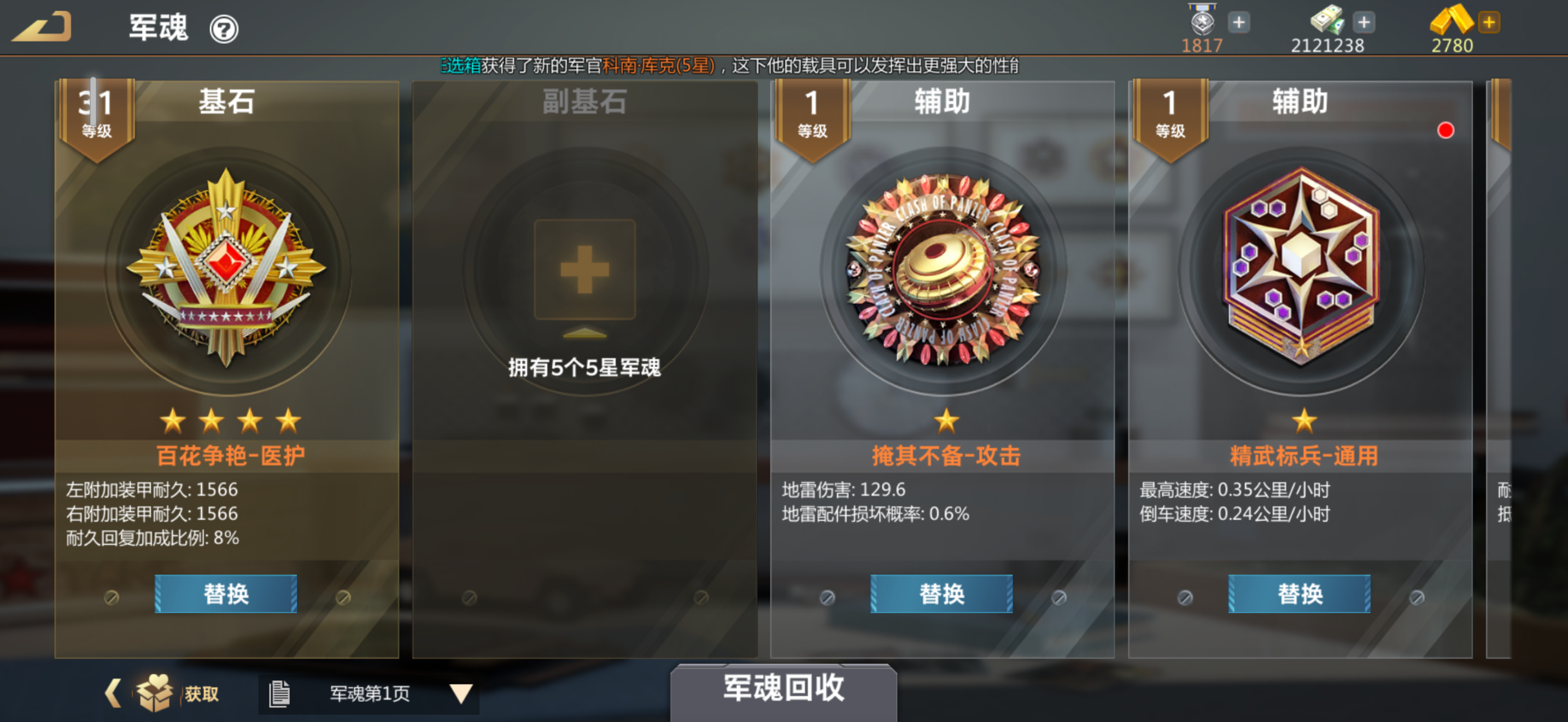Open the help question mark icon
The height and width of the screenshot is (722, 1568).
[x=224, y=28]
